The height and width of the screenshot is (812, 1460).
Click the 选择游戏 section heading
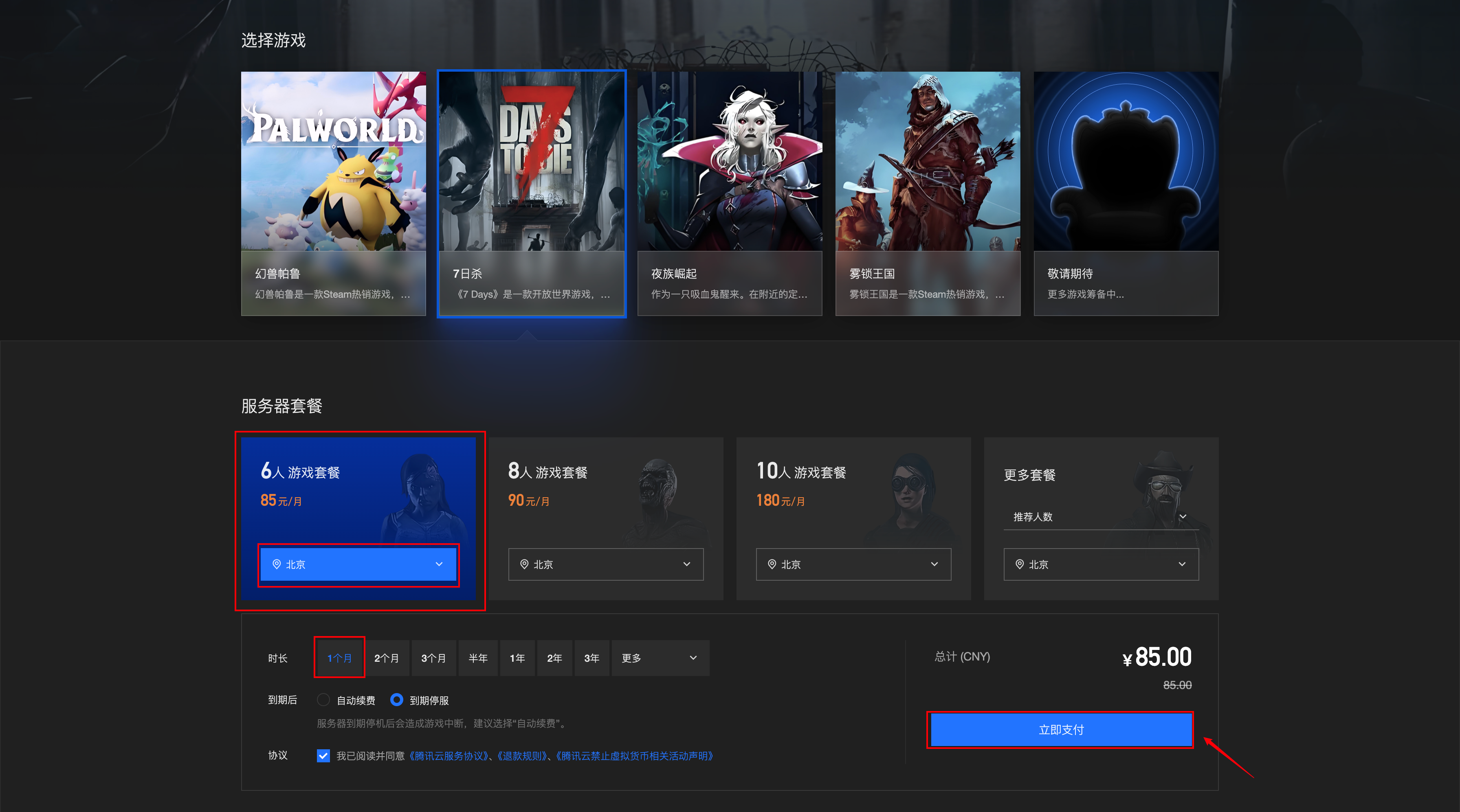click(x=273, y=40)
